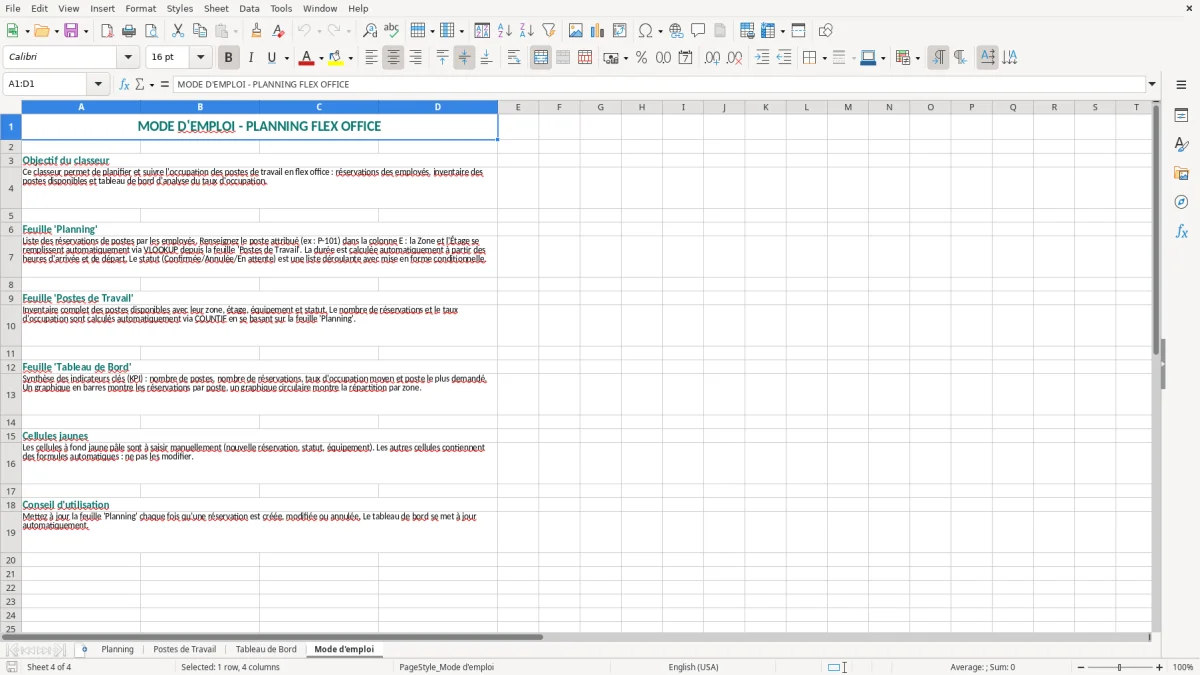This screenshot has height=675, width=1200.
Task: Apply the yellow background color swatch
Action: coord(336,58)
